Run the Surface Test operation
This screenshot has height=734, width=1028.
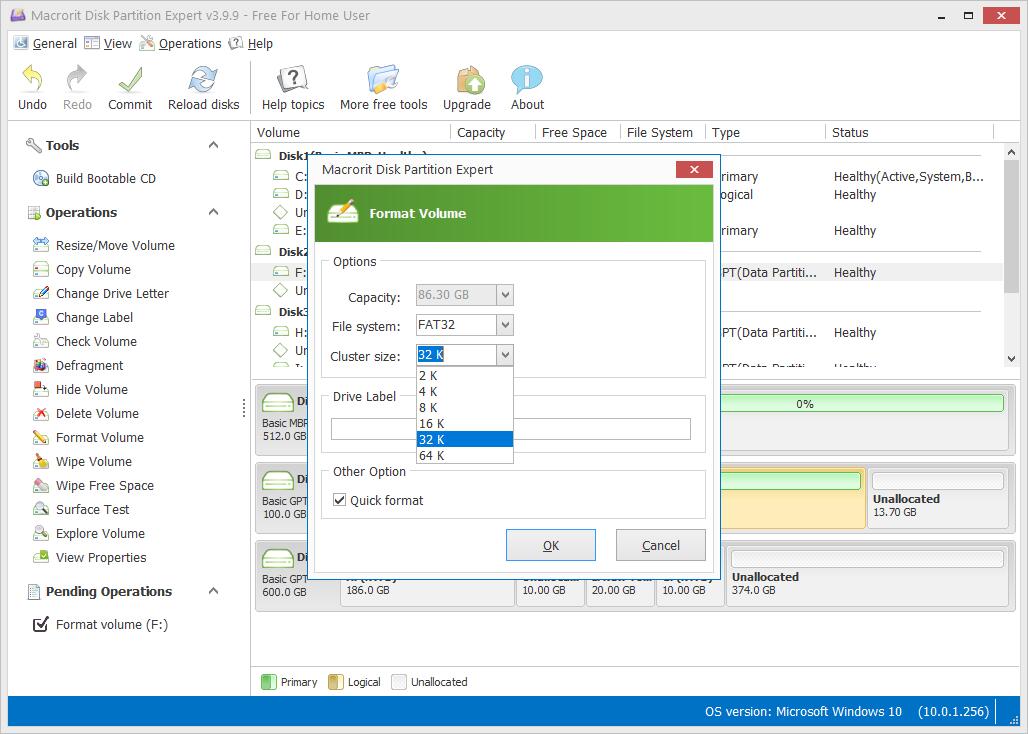point(92,510)
